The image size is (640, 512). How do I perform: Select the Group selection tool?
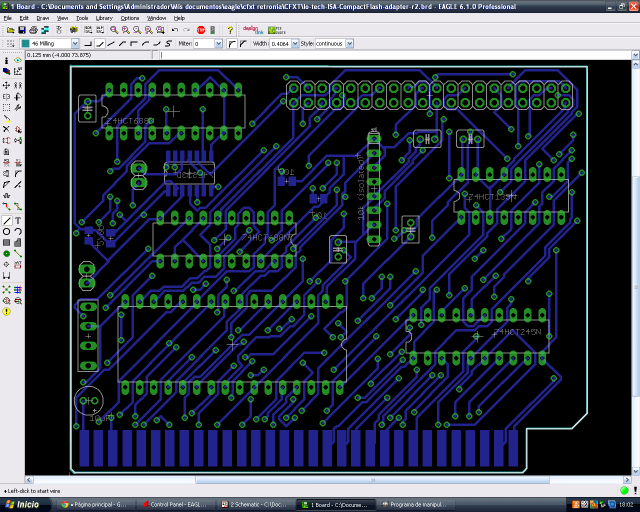coord(6,108)
